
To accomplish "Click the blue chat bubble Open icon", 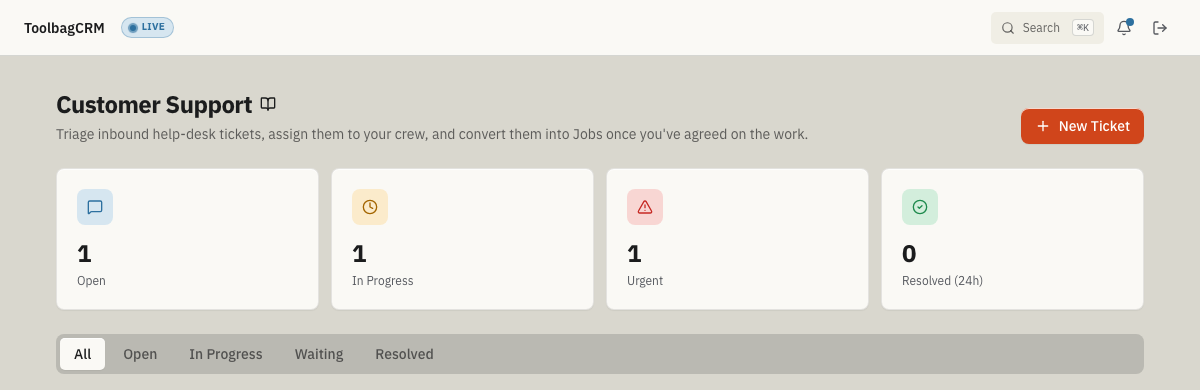I will coord(95,207).
